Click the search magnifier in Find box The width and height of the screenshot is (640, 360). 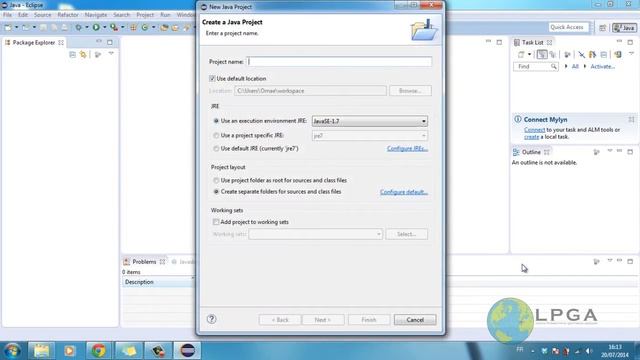click(x=554, y=66)
